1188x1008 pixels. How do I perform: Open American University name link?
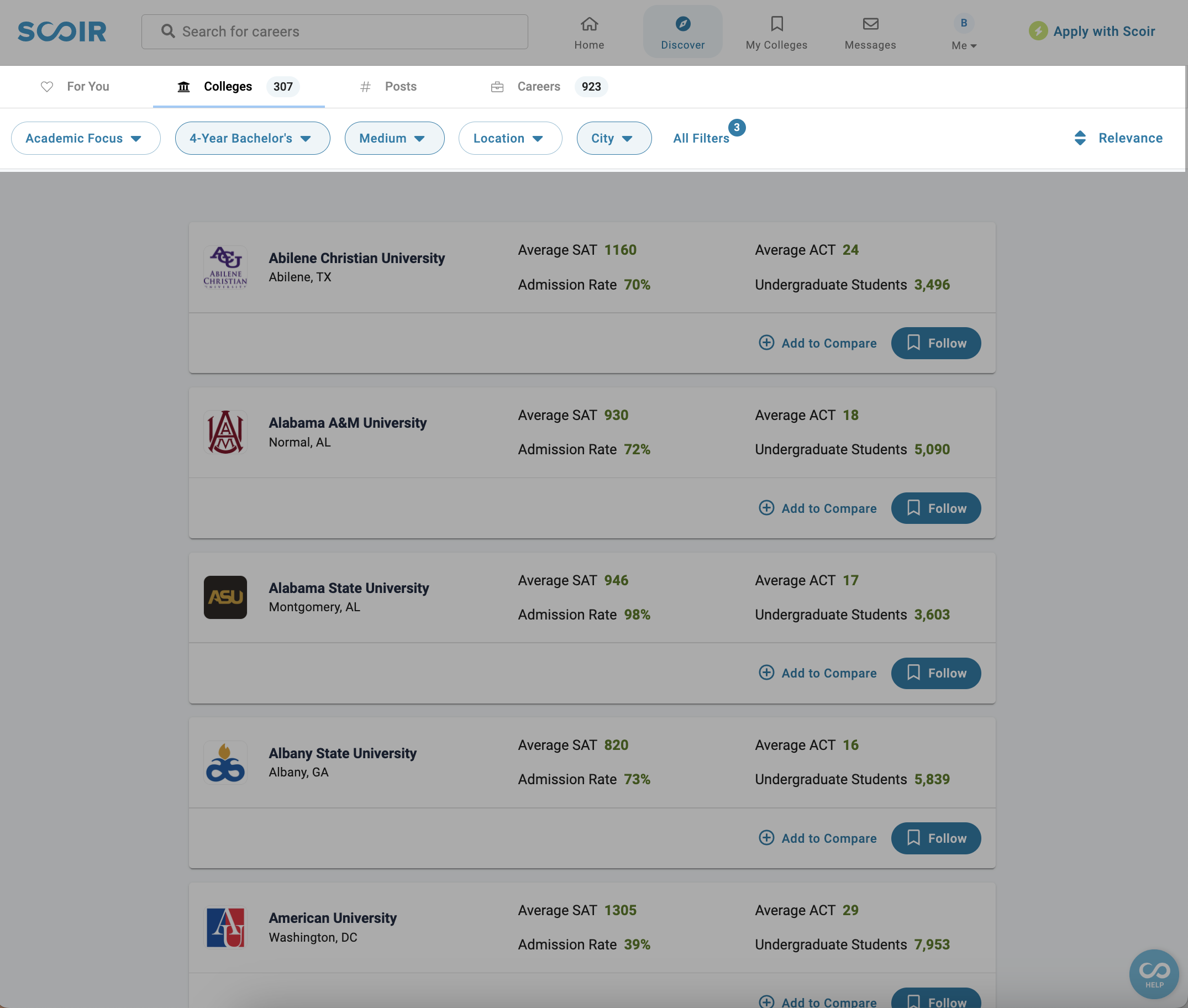pos(333,917)
